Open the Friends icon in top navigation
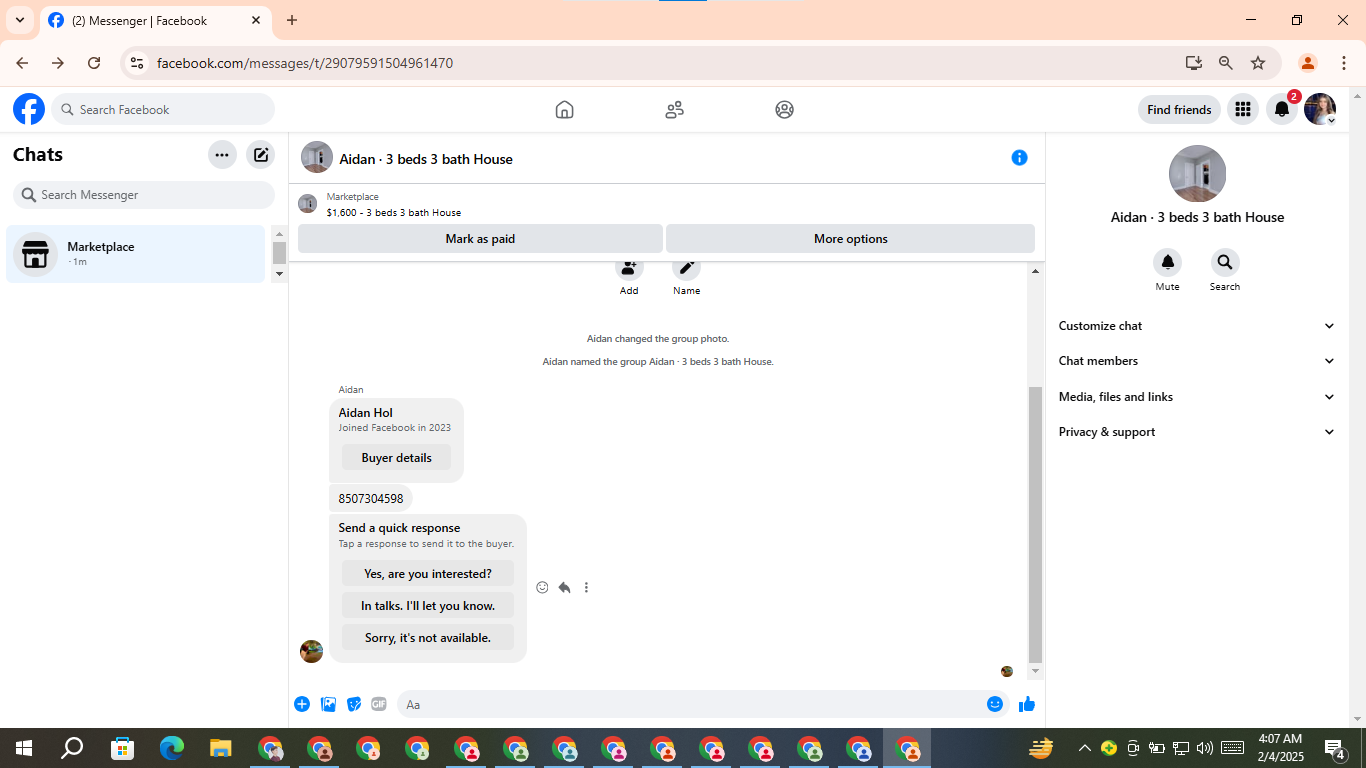 point(675,110)
